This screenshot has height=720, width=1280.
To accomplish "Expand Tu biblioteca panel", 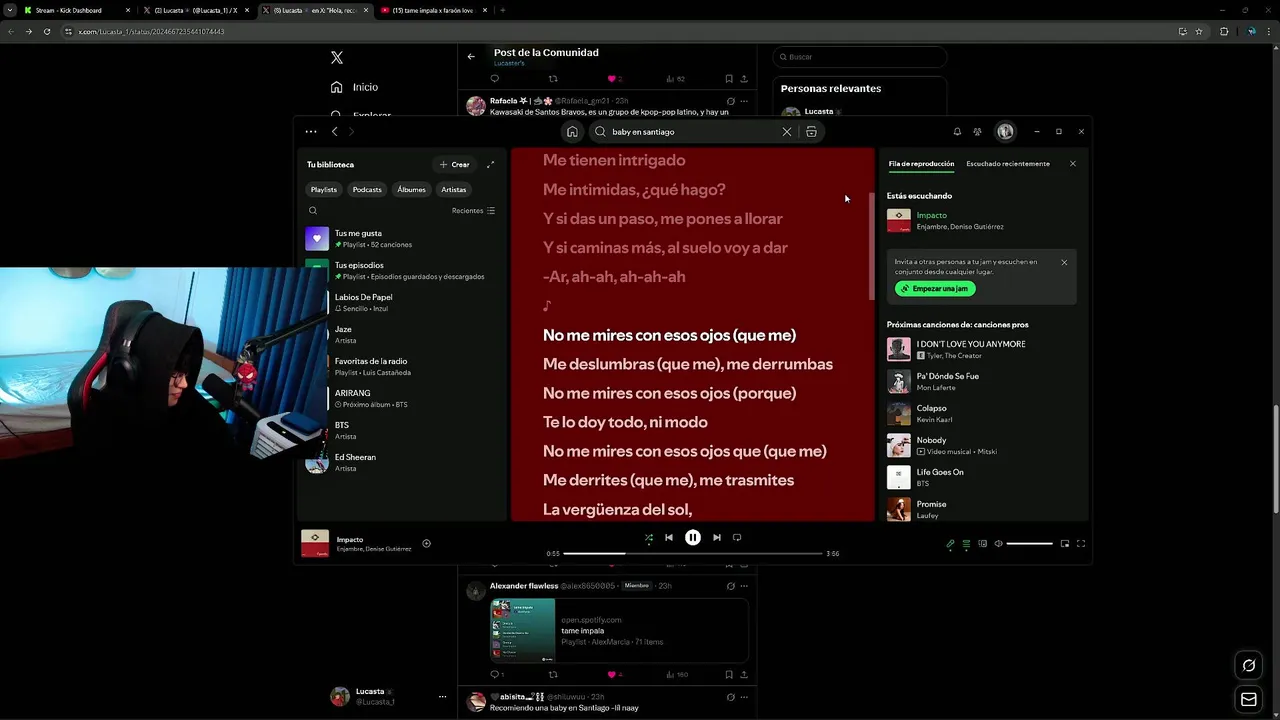I will tap(490, 164).
